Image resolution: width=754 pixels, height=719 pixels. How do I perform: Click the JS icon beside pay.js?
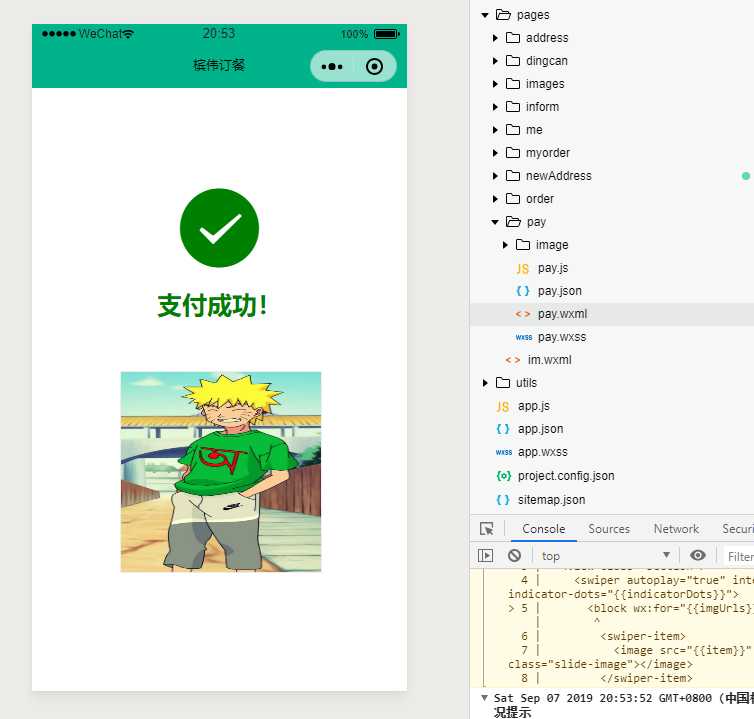point(523,269)
